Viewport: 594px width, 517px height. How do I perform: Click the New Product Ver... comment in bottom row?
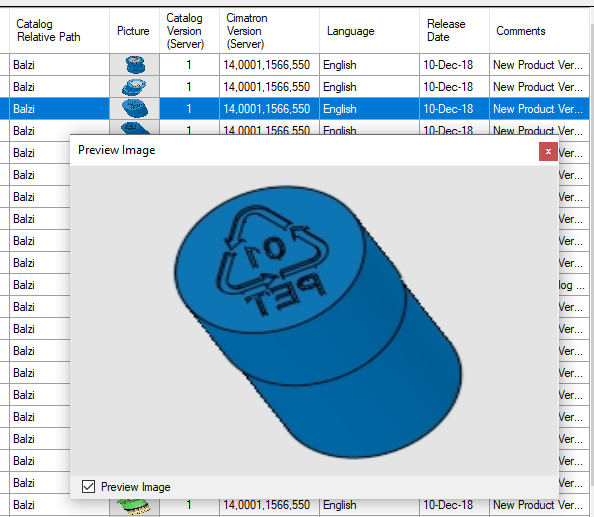click(539, 505)
